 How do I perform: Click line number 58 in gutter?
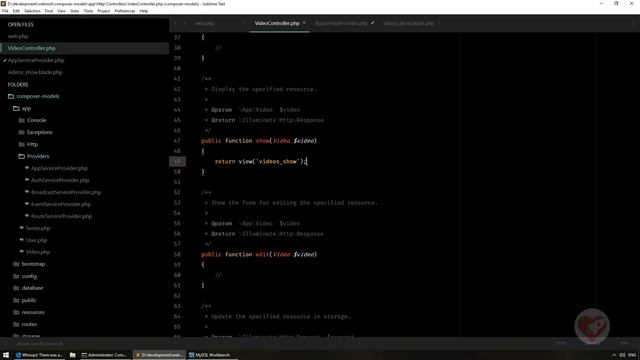click(177, 254)
